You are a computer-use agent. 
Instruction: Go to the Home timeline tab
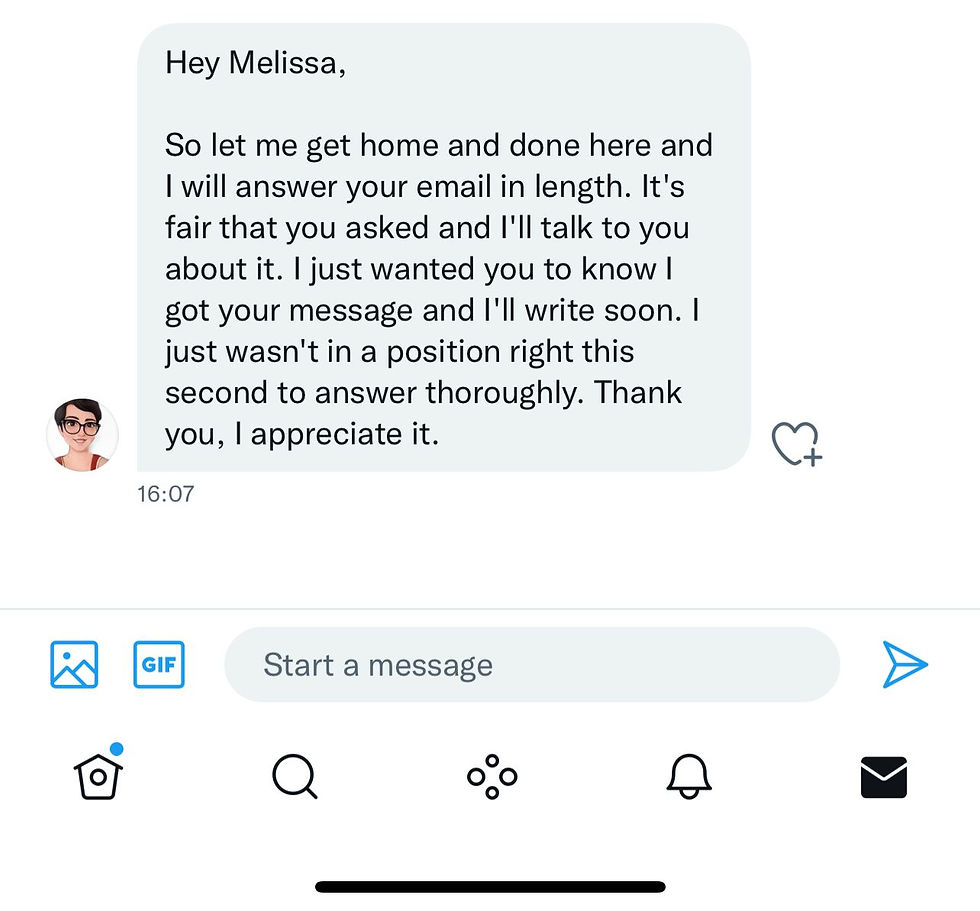pyautogui.click(x=98, y=777)
